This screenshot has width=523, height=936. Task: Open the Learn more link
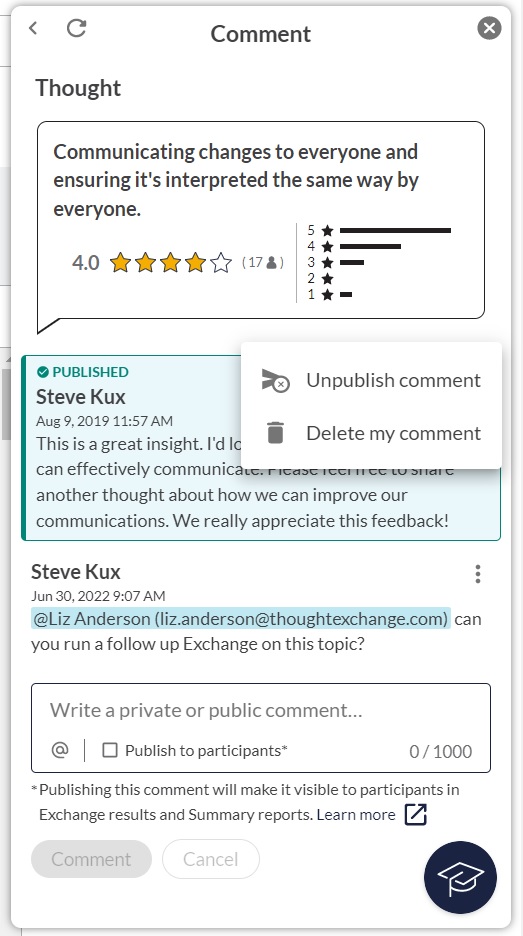356,815
